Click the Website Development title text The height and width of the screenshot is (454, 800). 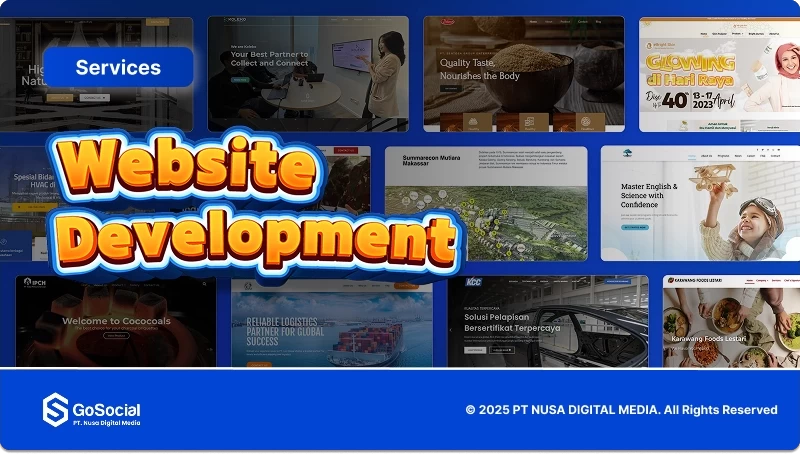click(x=250, y=205)
